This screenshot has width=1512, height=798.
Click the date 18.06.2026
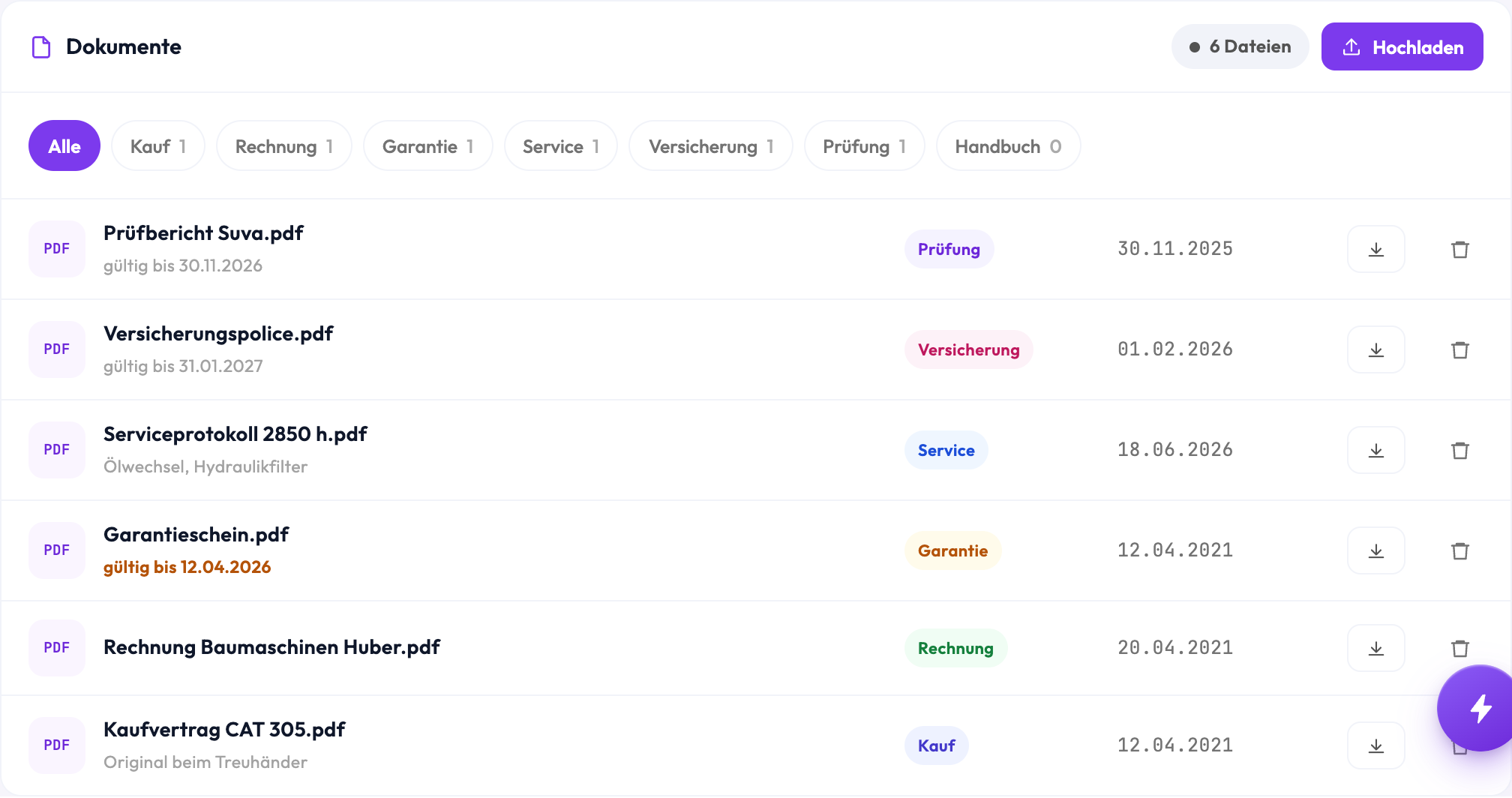1175,450
